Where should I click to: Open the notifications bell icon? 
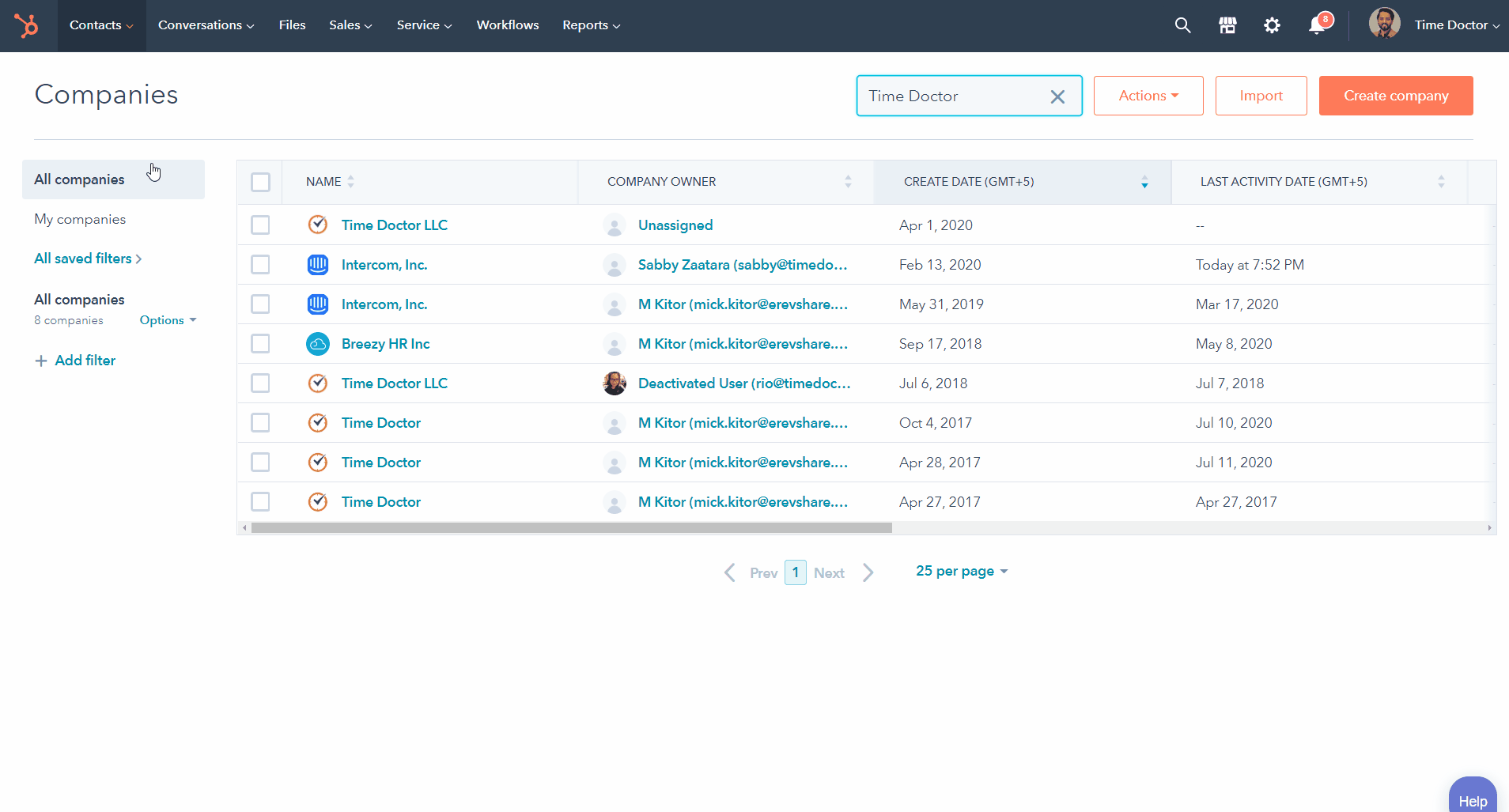point(1318,25)
